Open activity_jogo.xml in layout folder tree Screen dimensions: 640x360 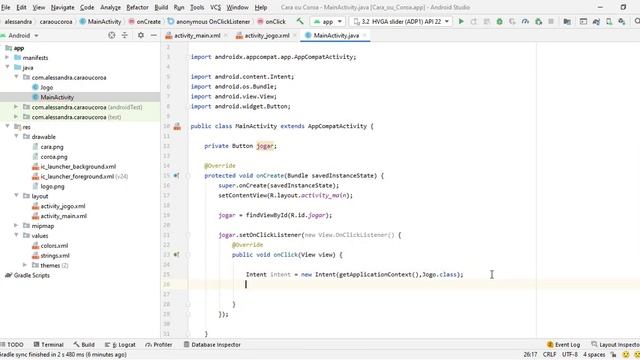click(x=63, y=206)
